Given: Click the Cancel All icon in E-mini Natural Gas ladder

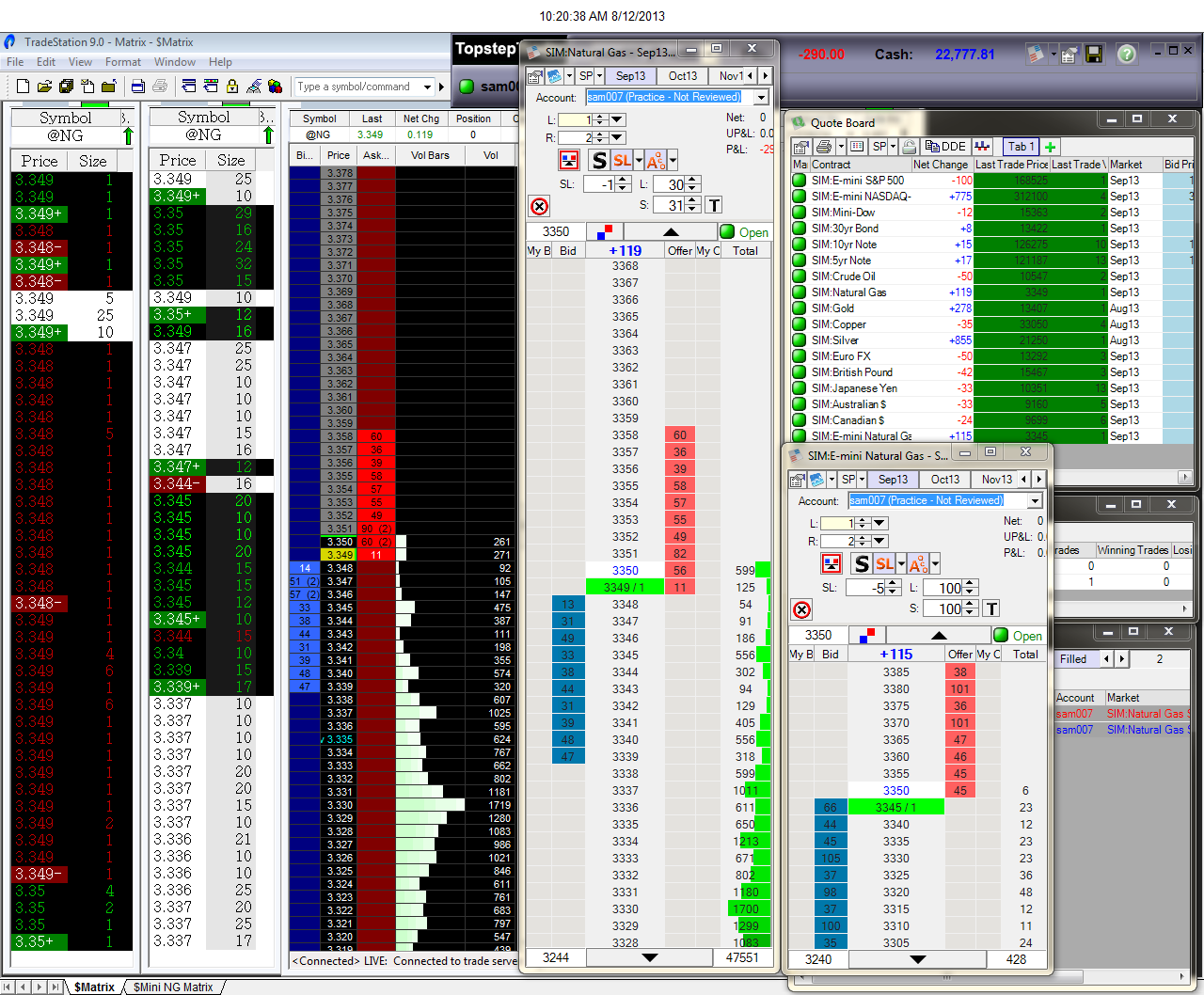Looking at the screenshot, I should pos(801,609).
